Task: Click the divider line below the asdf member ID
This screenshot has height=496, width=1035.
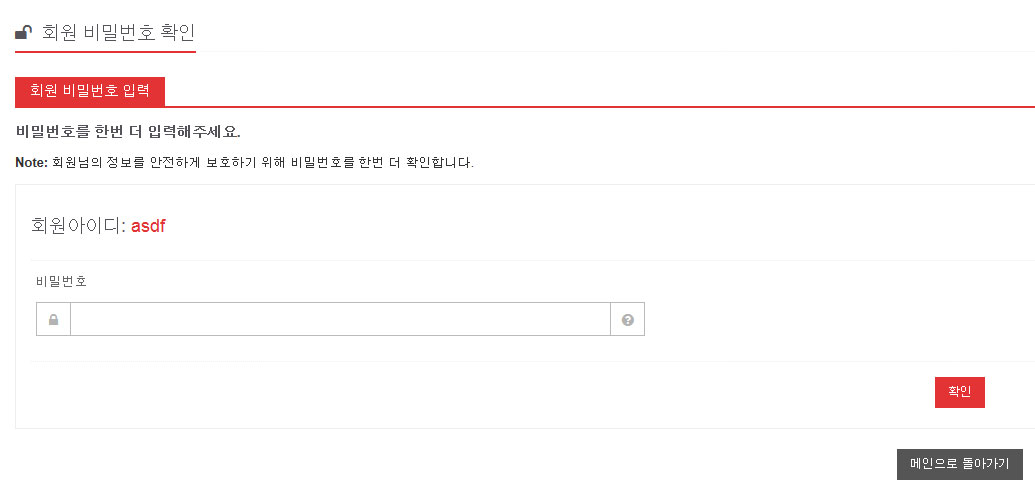Action: point(532,260)
